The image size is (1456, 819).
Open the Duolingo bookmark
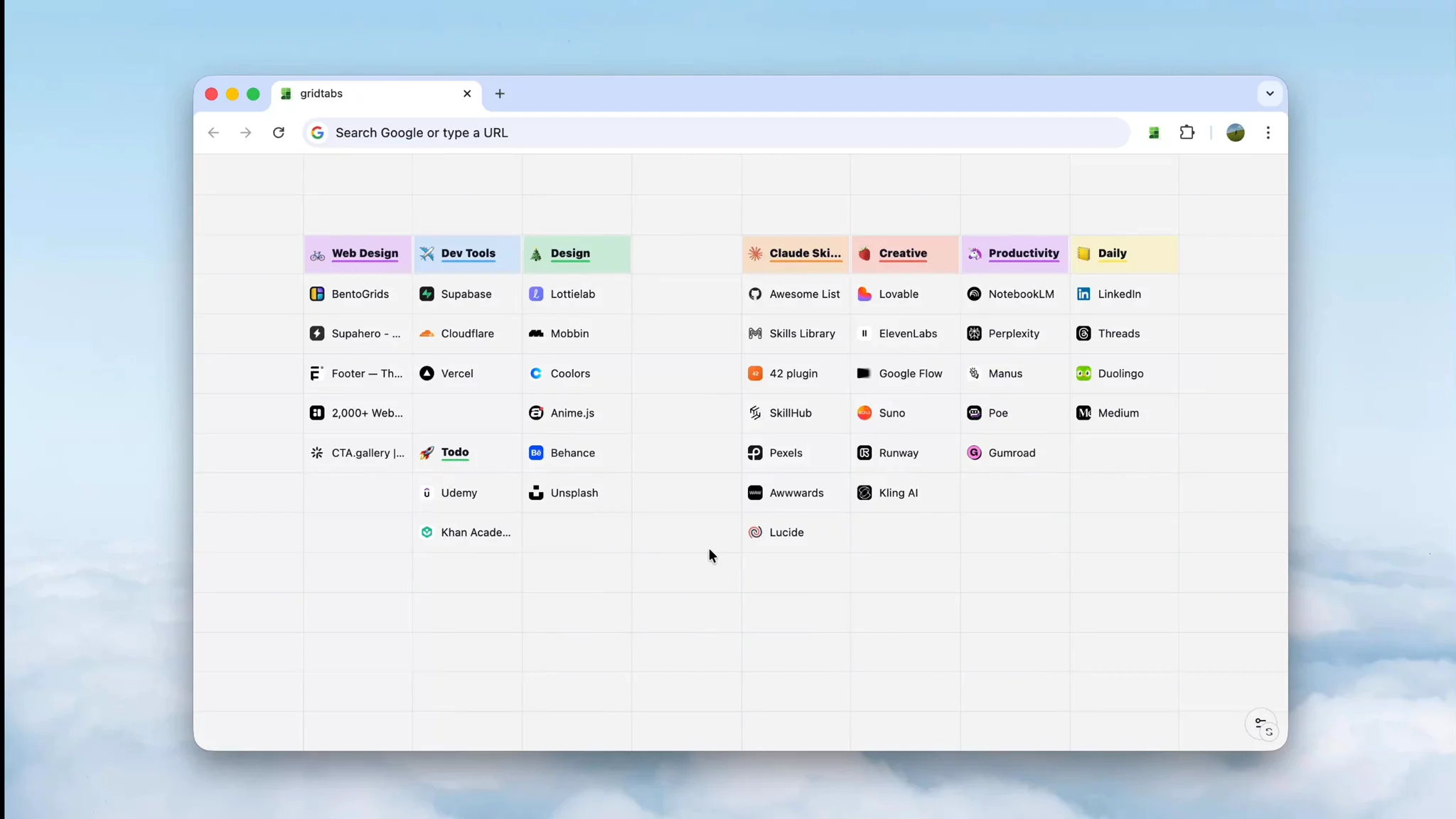click(1120, 373)
